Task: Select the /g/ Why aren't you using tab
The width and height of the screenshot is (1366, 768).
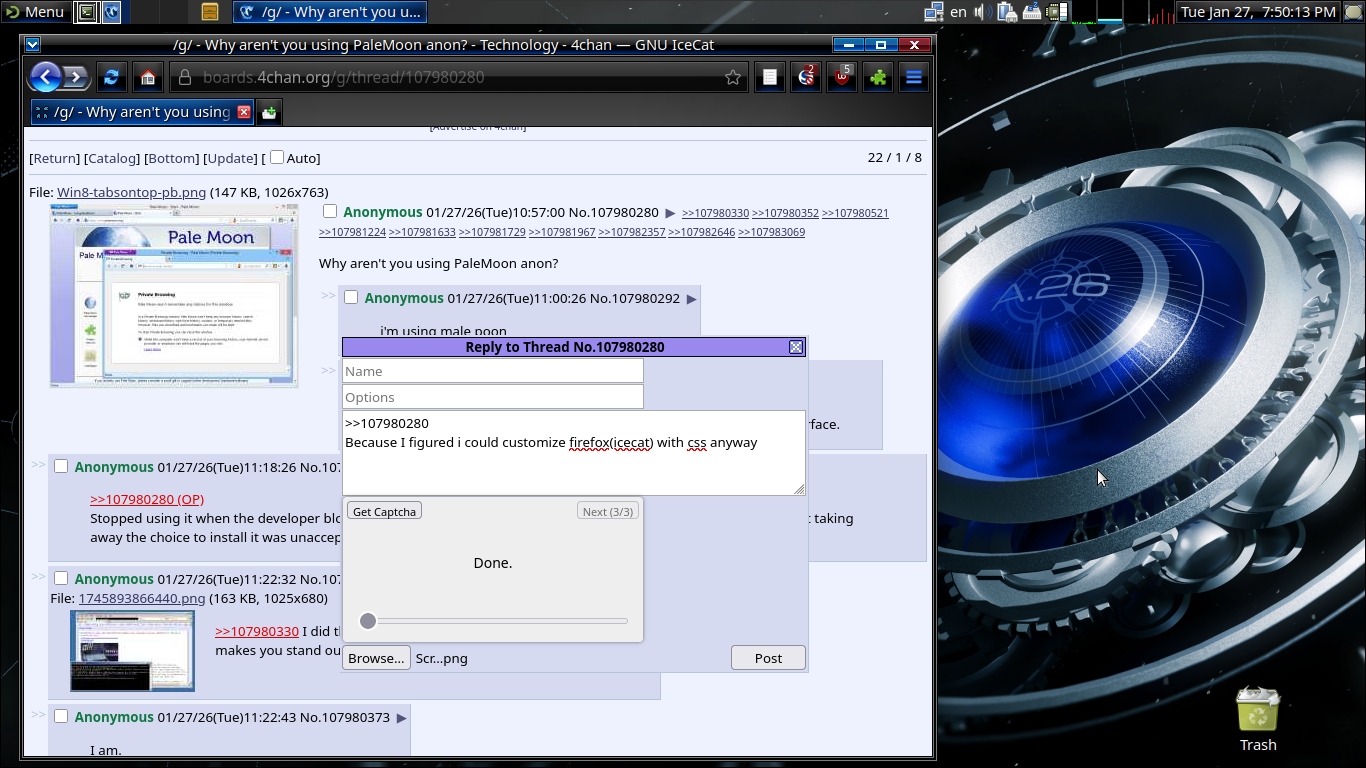Action: 143,112
